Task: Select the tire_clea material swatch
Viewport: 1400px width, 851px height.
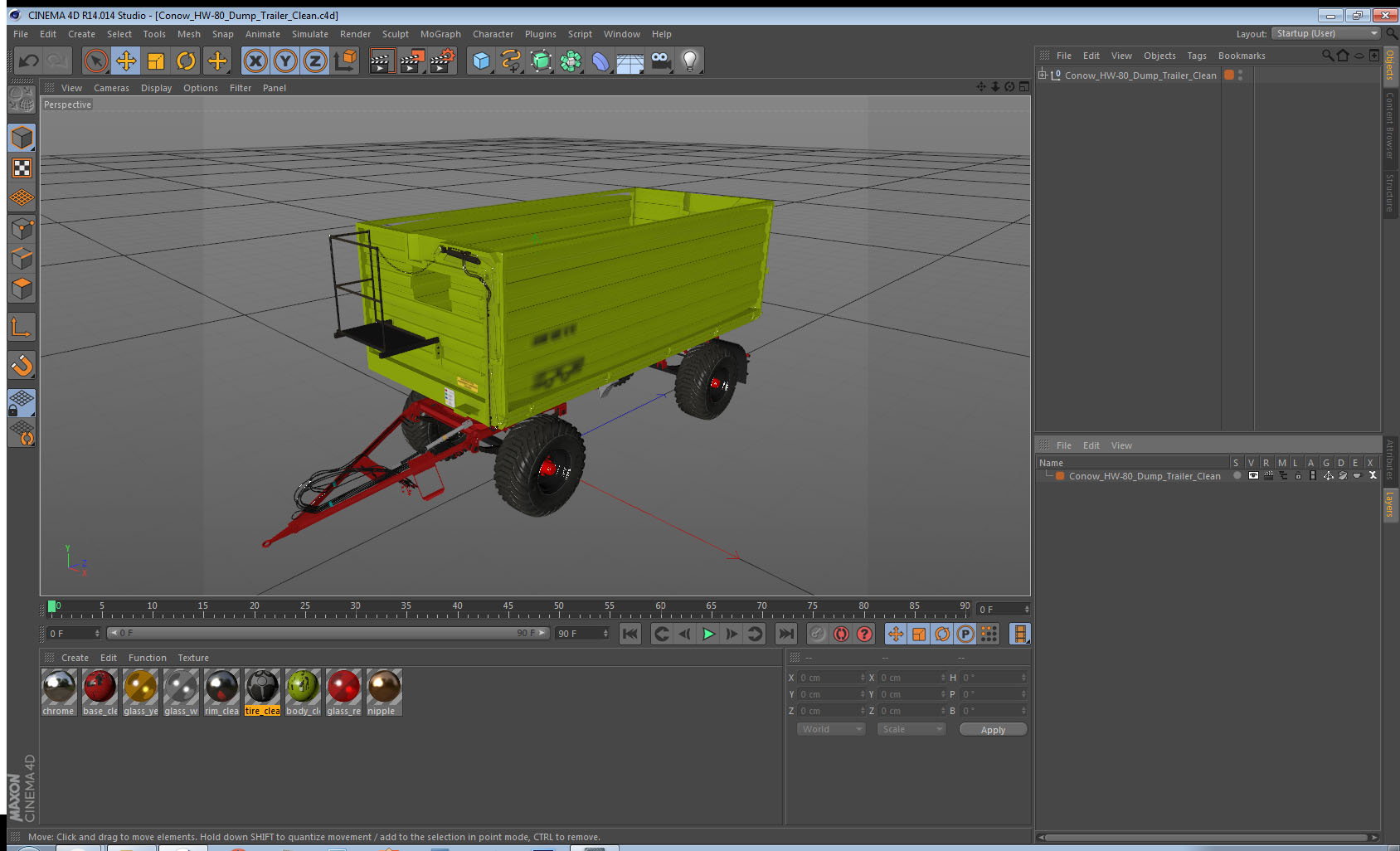Action: (x=262, y=693)
